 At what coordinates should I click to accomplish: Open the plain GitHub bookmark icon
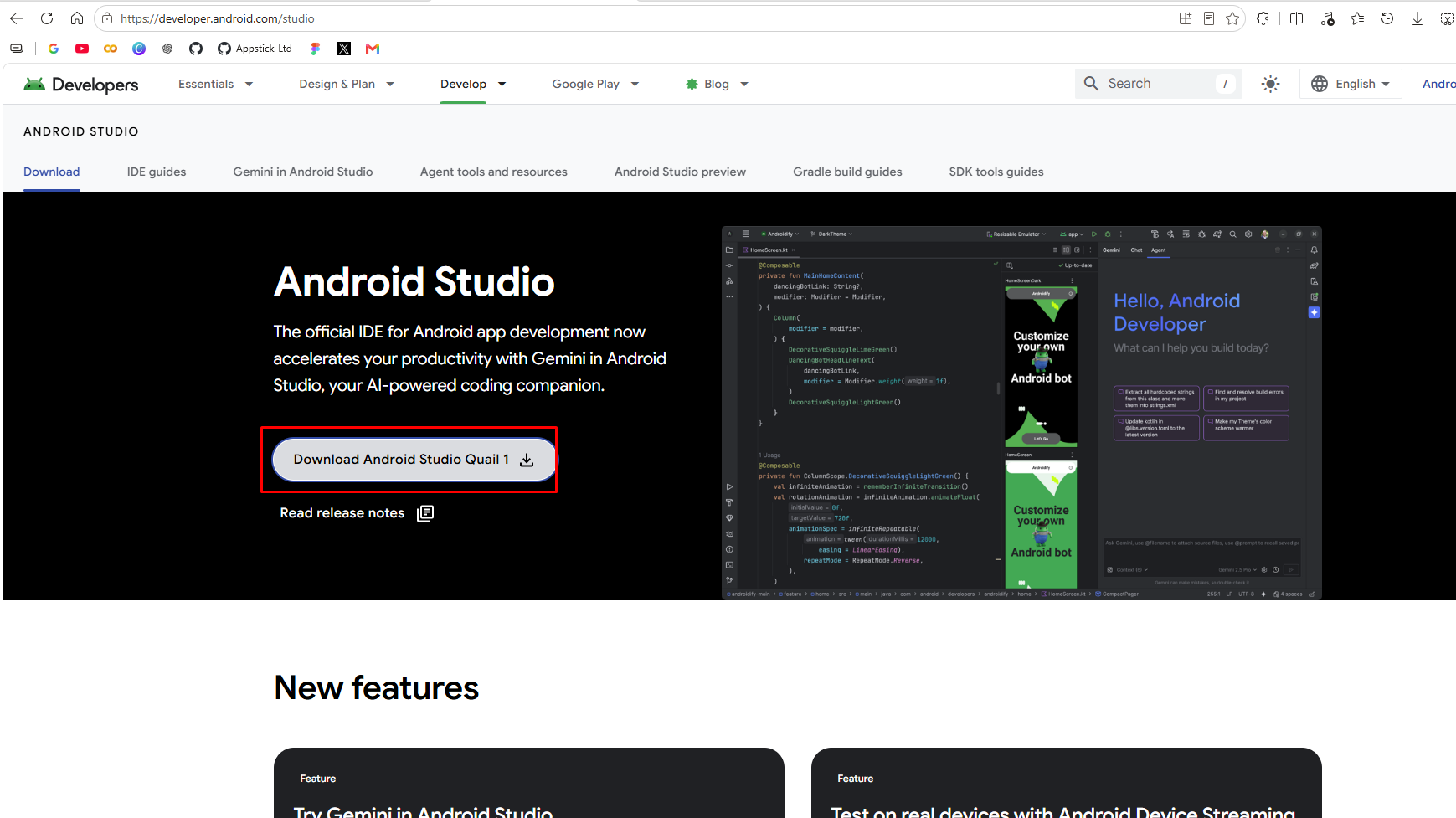point(196,49)
